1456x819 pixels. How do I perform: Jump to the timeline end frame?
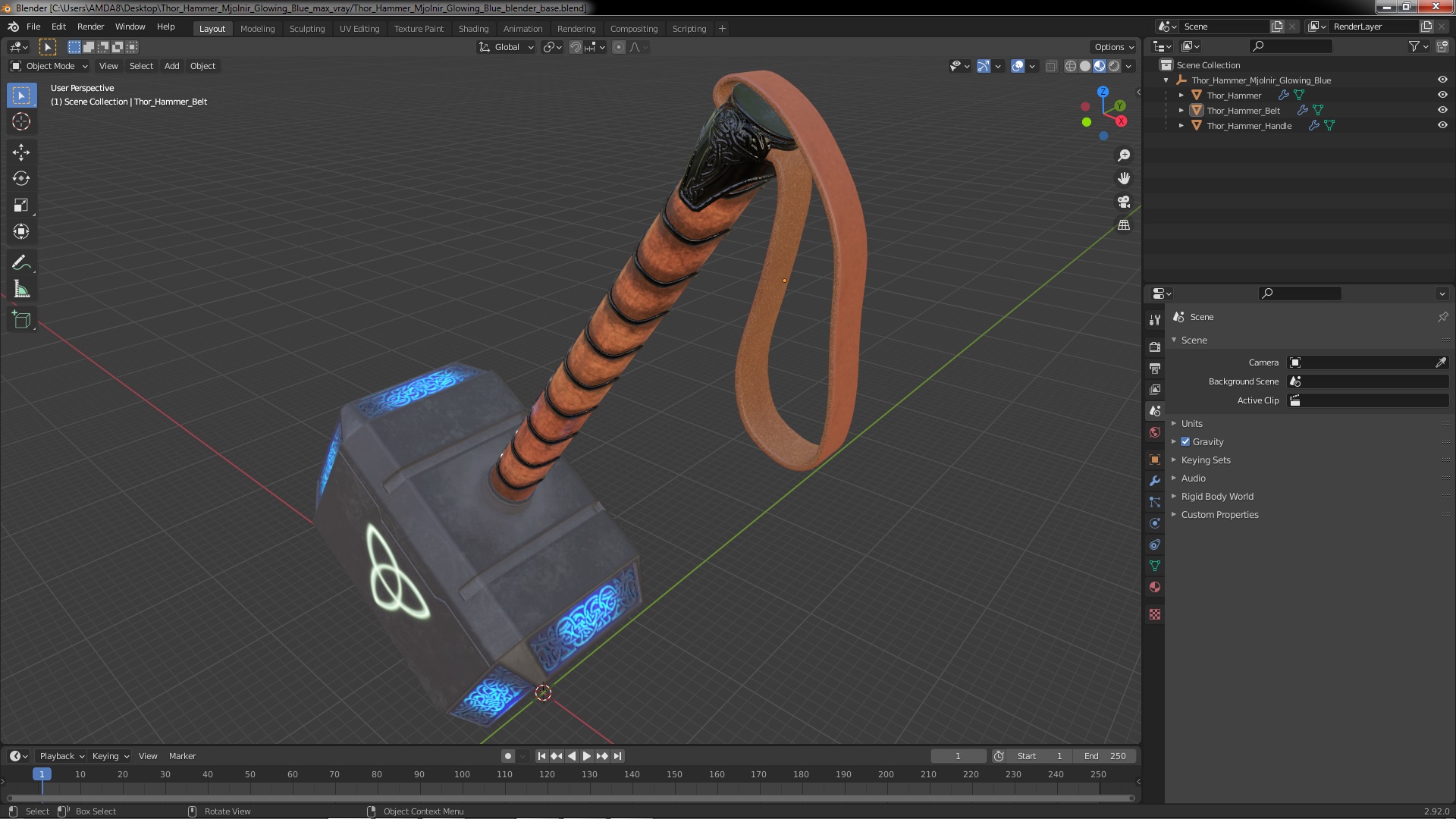point(617,756)
